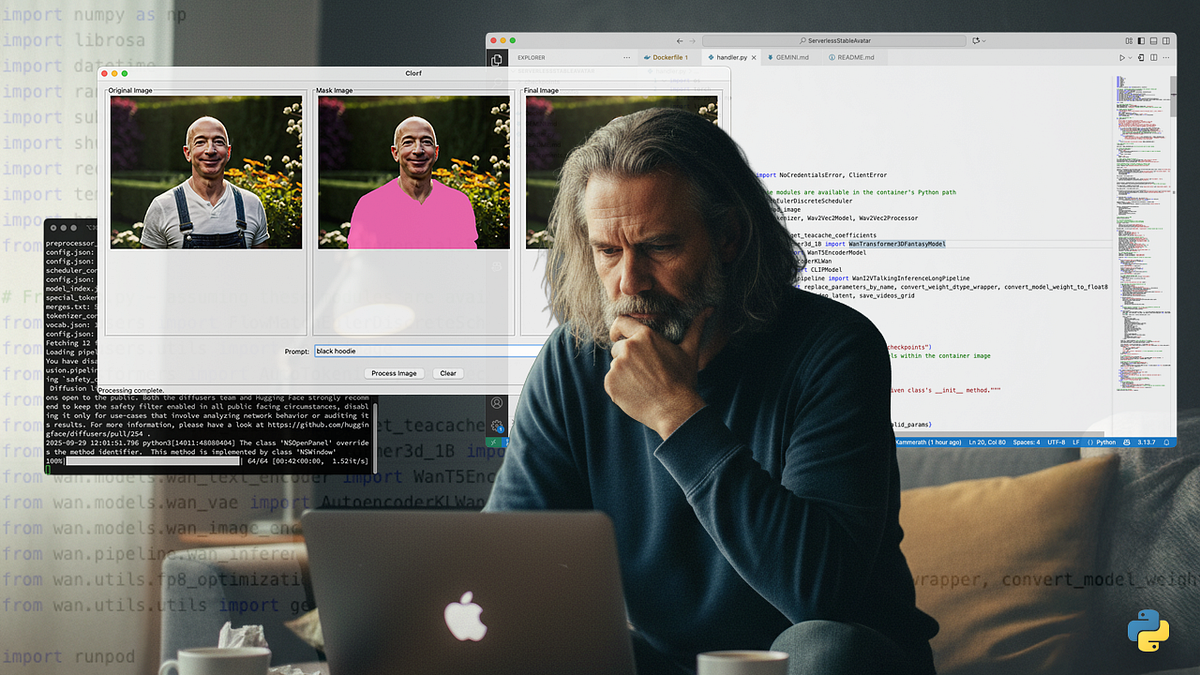The width and height of the screenshot is (1200, 675).
Task: Customize layout icon in VS Code title bar
Action: pos(1129,41)
